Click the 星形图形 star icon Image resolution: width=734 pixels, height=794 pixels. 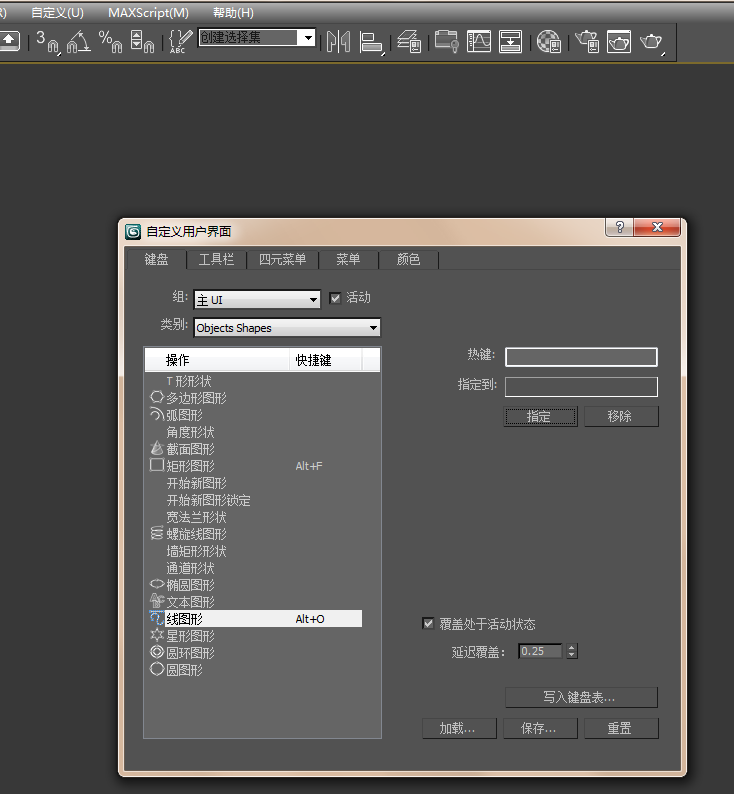click(157, 635)
